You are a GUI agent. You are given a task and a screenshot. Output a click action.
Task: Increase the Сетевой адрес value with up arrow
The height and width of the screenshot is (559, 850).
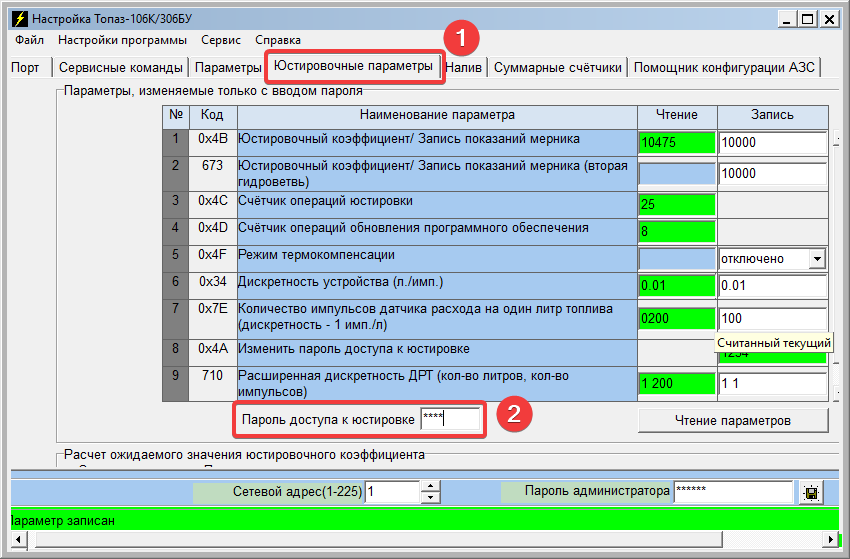coord(430,486)
